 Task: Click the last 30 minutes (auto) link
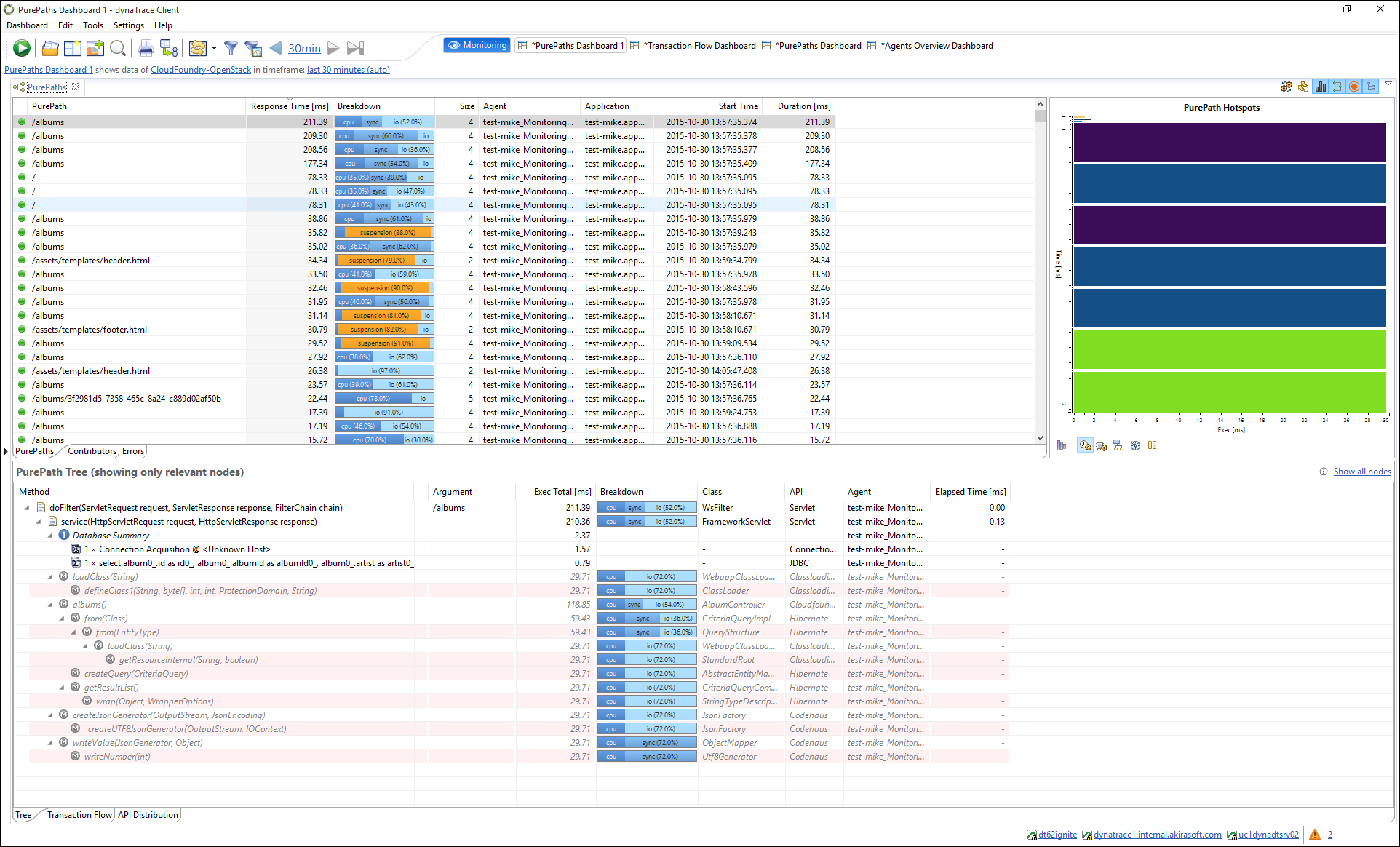point(349,70)
